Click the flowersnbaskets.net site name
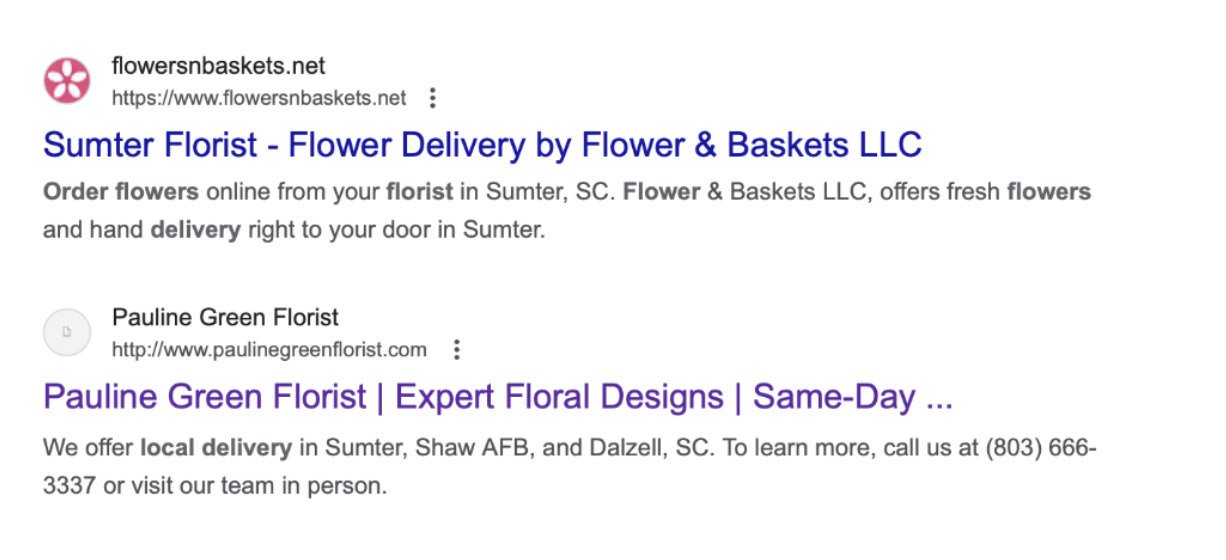The height and width of the screenshot is (560, 1226). 218,67
